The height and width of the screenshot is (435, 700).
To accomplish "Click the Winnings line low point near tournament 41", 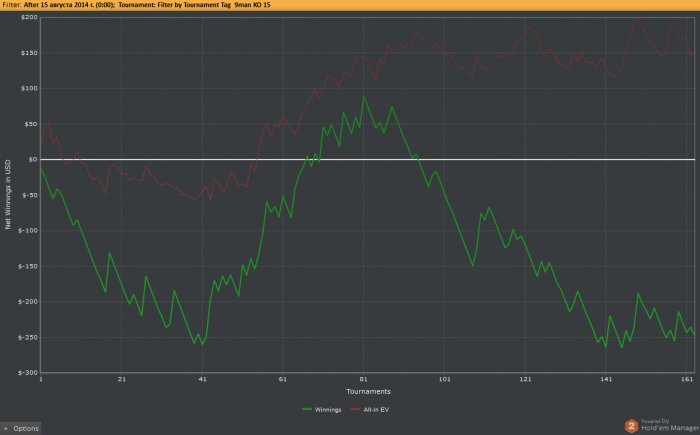I will (202, 344).
